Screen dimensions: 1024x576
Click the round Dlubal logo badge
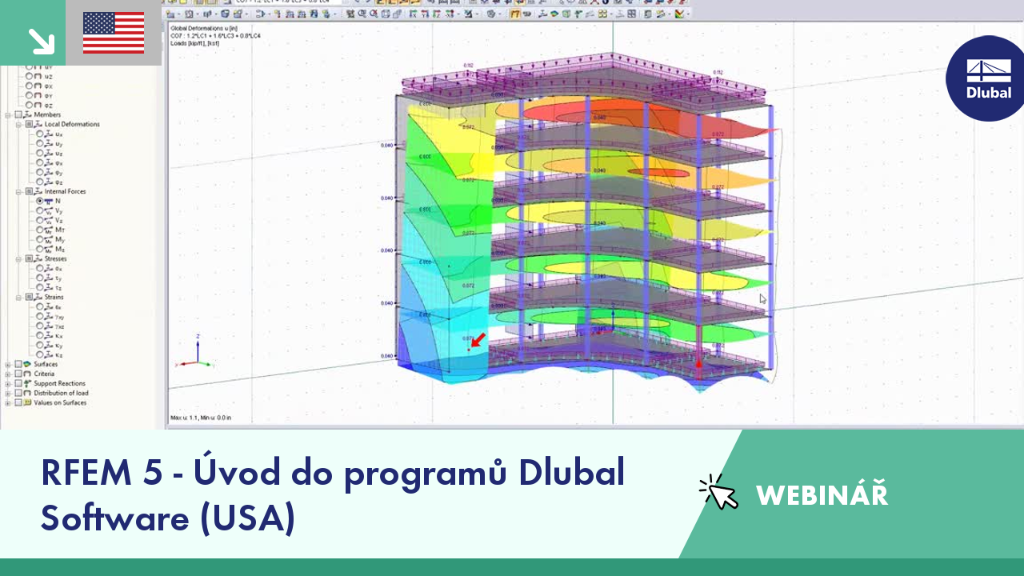click(987, 78)
